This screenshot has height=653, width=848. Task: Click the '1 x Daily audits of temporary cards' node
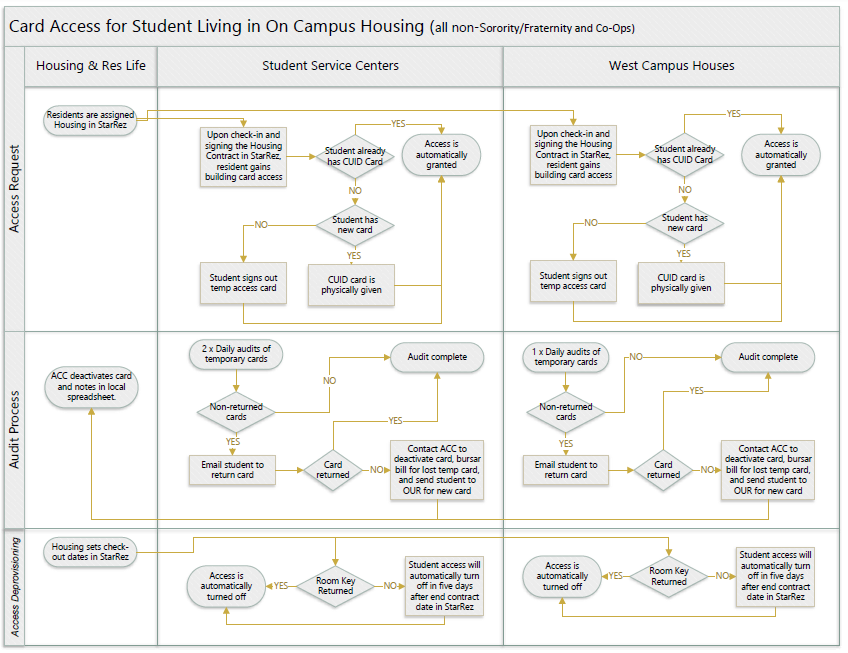(566, 357)
